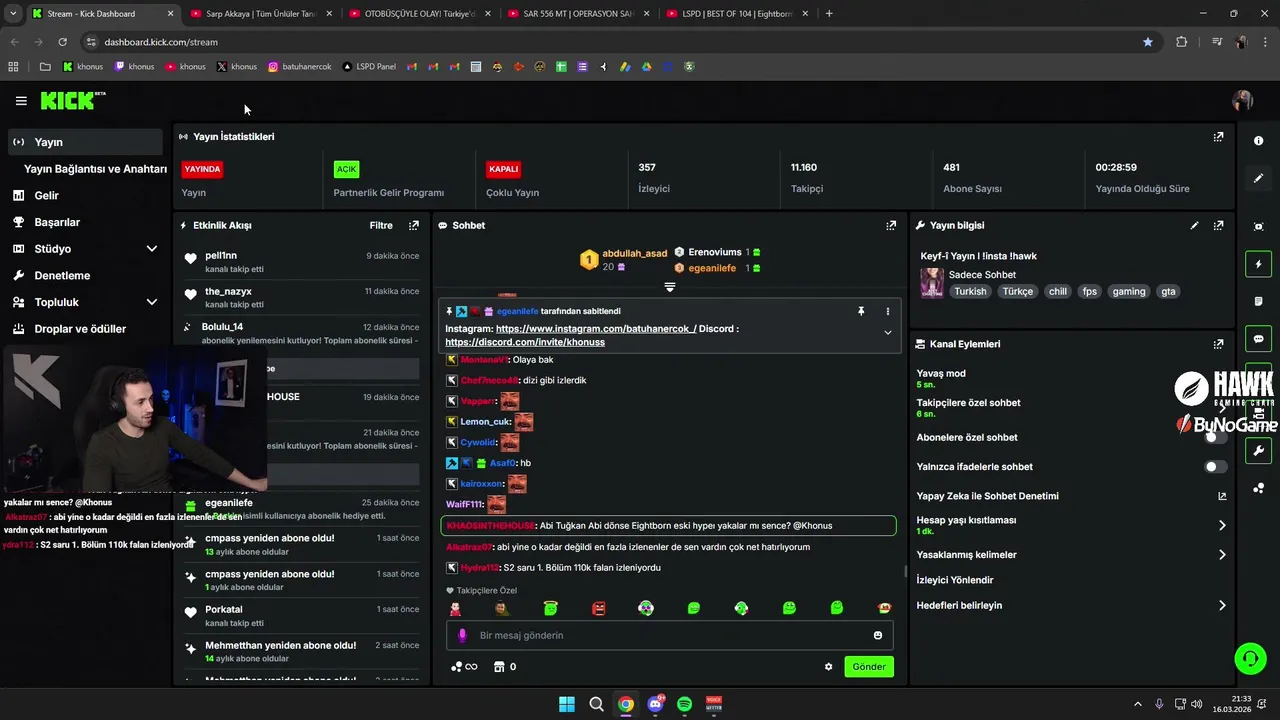Click the points infinity icon below message box

(x=464, y=667)
